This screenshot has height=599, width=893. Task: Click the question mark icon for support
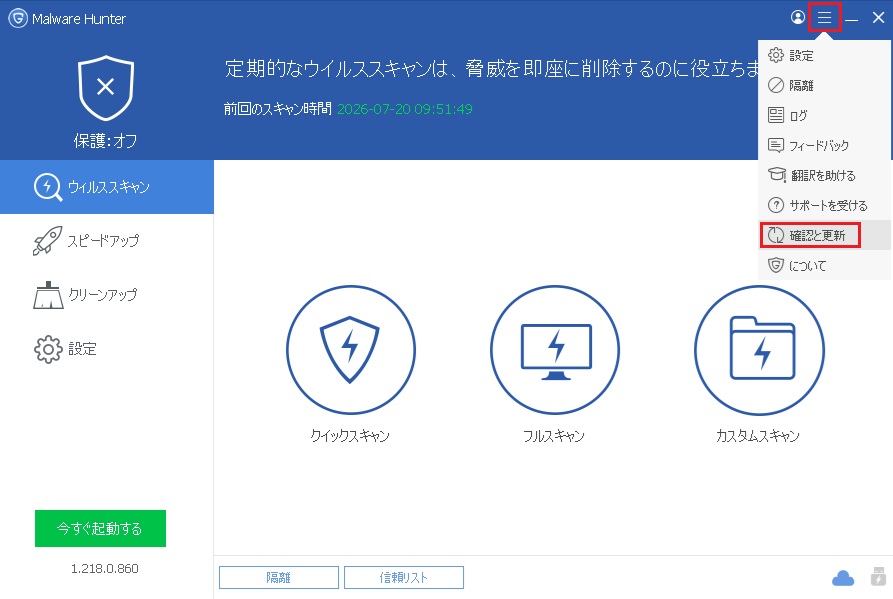coord(776,205)
